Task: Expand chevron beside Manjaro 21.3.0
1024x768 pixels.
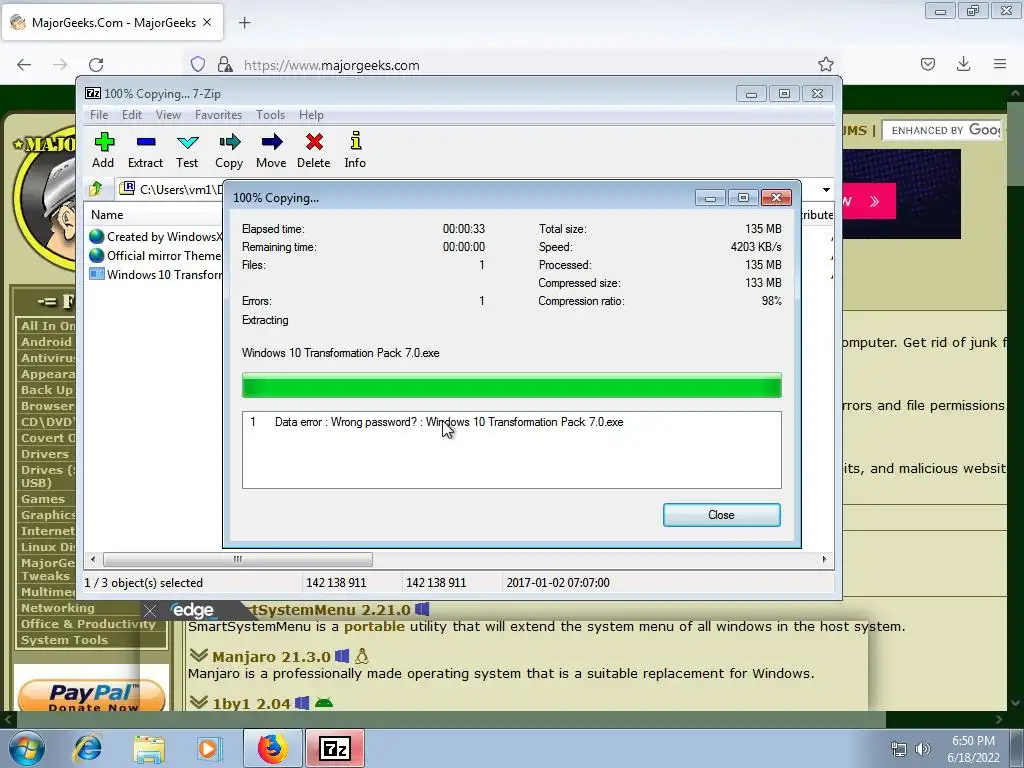Action: (x=199, y=655)
